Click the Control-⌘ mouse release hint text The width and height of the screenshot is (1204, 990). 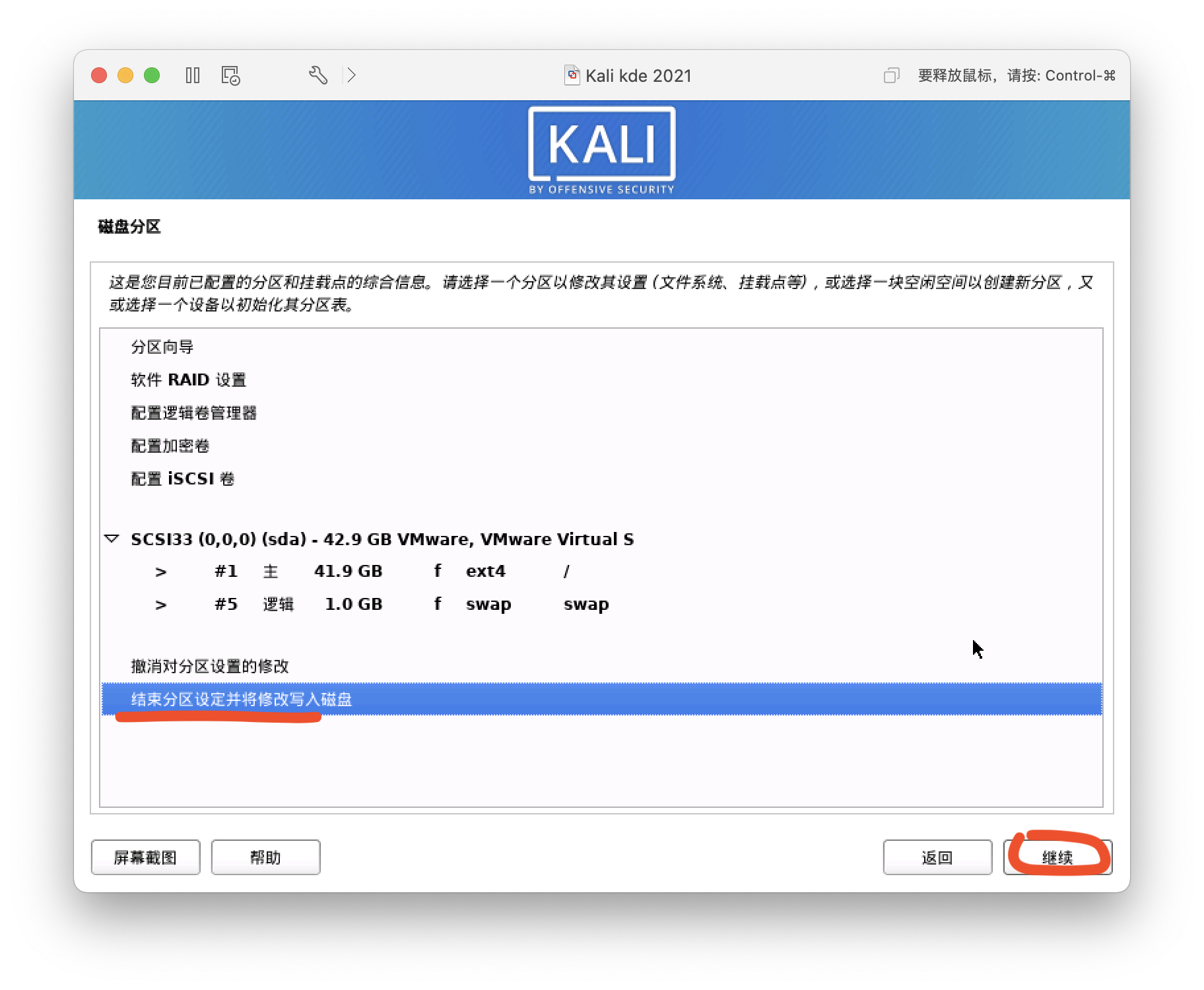point(1017,75)
